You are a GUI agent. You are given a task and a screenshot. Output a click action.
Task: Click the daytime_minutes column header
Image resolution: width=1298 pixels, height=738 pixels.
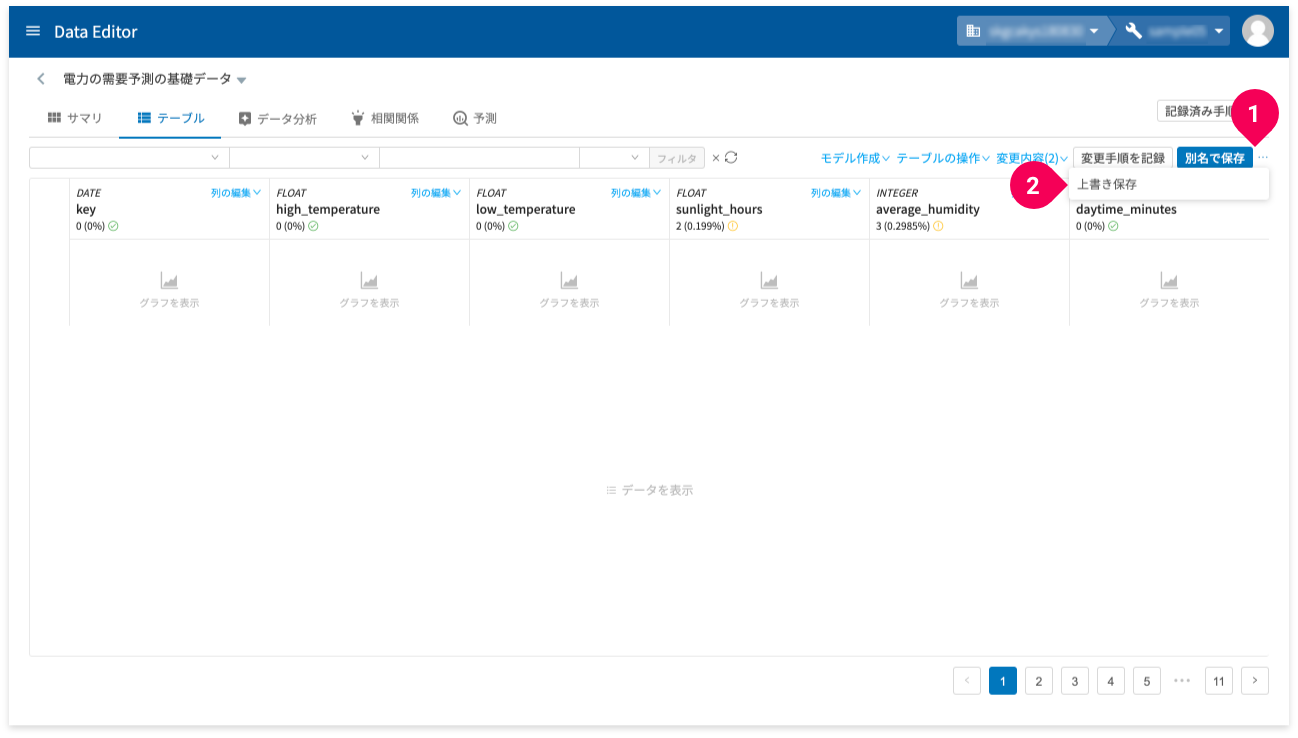point(1126,210)
